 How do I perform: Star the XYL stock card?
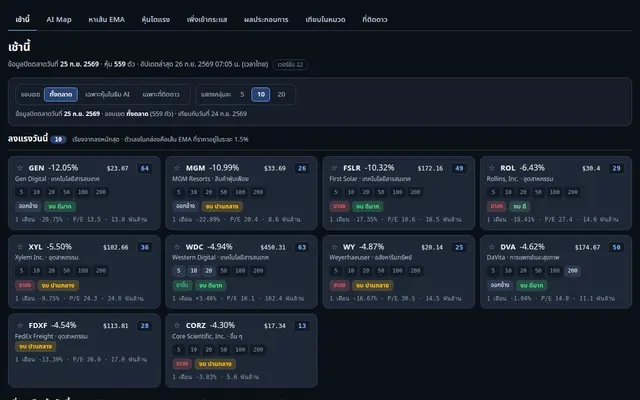pyautogui.click(x=20, y=247)
